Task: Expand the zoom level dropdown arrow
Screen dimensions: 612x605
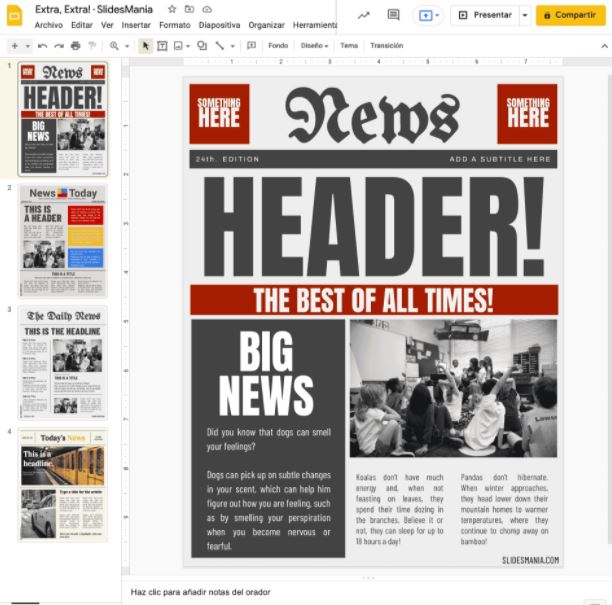Action: tap(127, 46)
